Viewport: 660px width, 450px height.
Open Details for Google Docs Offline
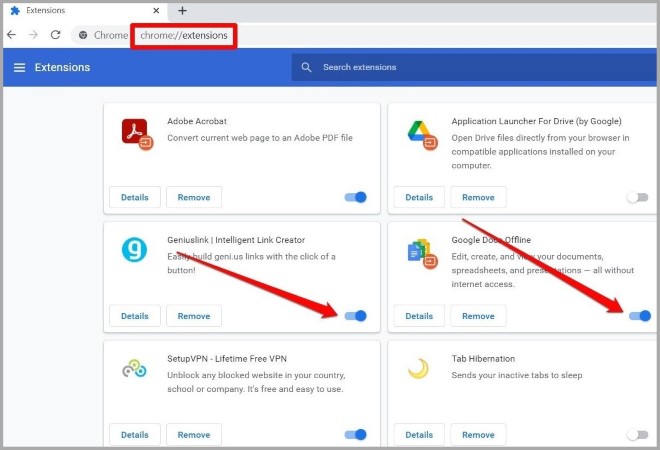coord(419,316)
